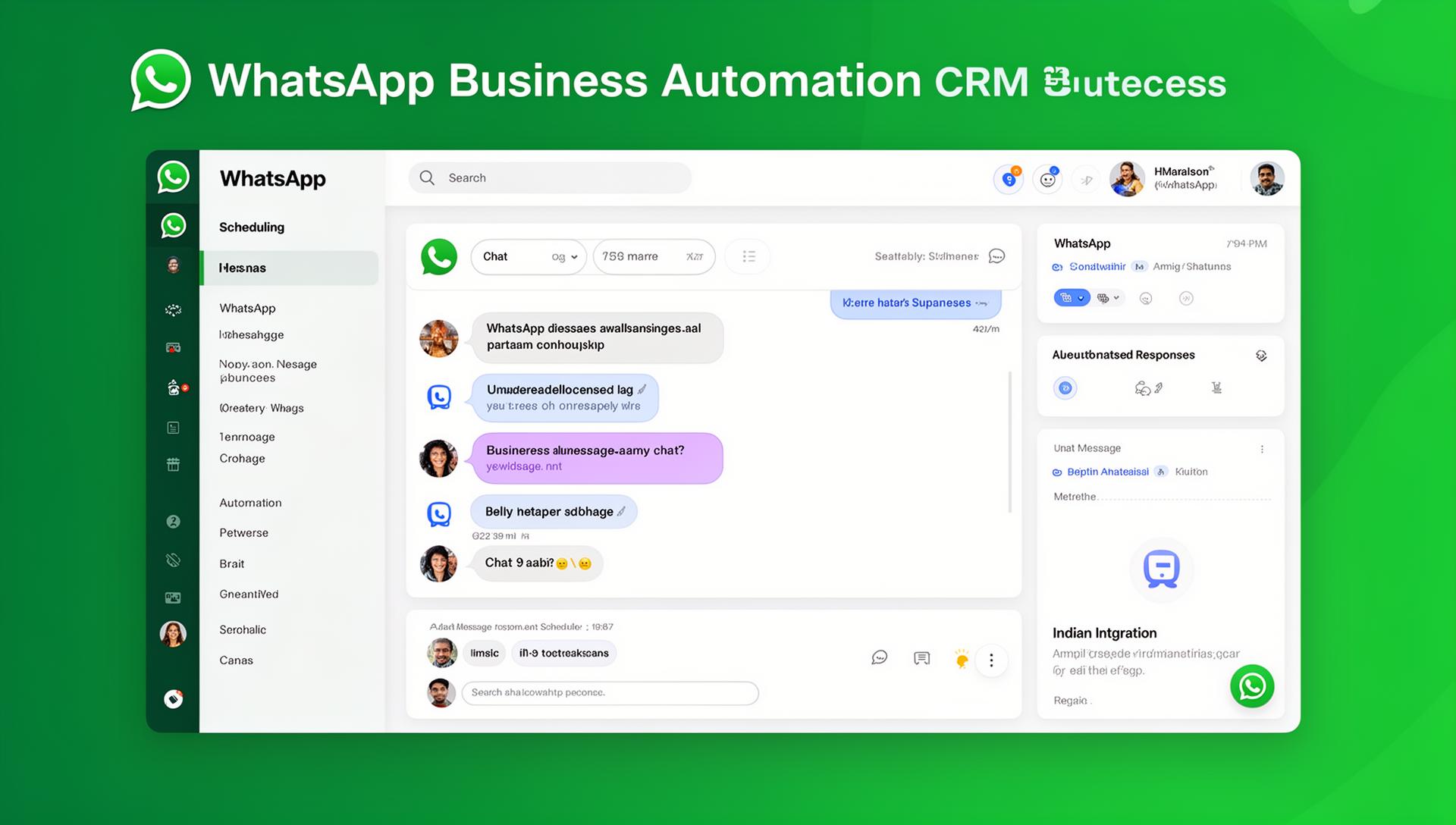Screen dimensions: 1456x825
Task: Click the K:erre hatar's Supaneses button
Action: (915, 303)
